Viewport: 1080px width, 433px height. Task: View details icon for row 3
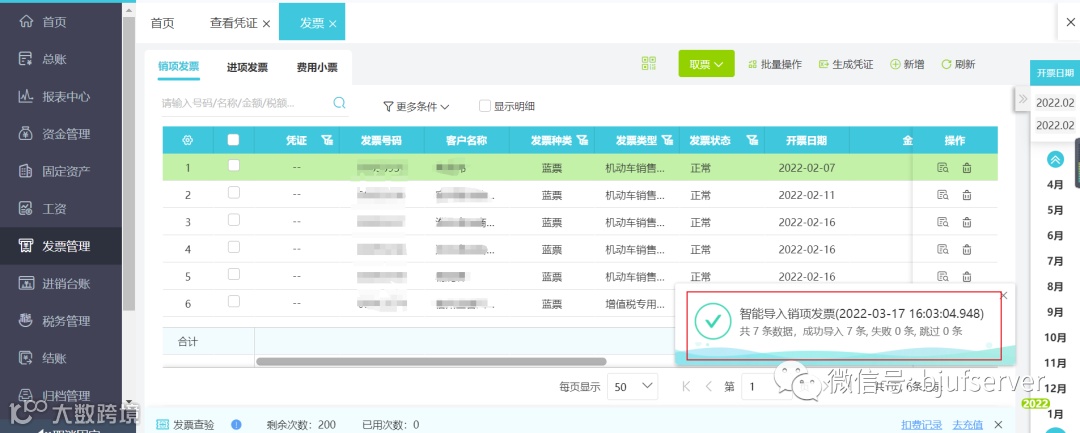(942, 222)
